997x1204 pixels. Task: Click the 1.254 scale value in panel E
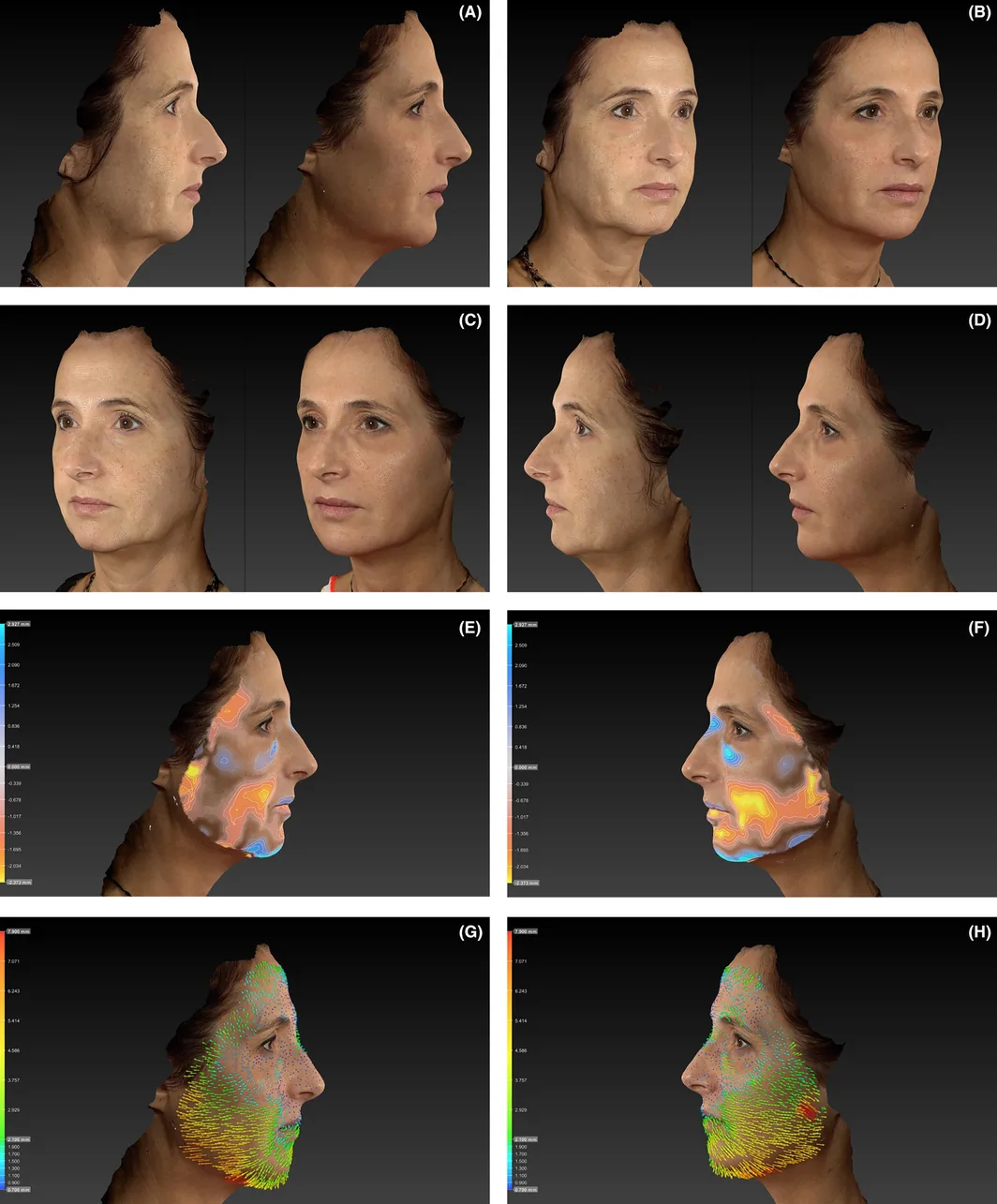[x=14, y=706]
